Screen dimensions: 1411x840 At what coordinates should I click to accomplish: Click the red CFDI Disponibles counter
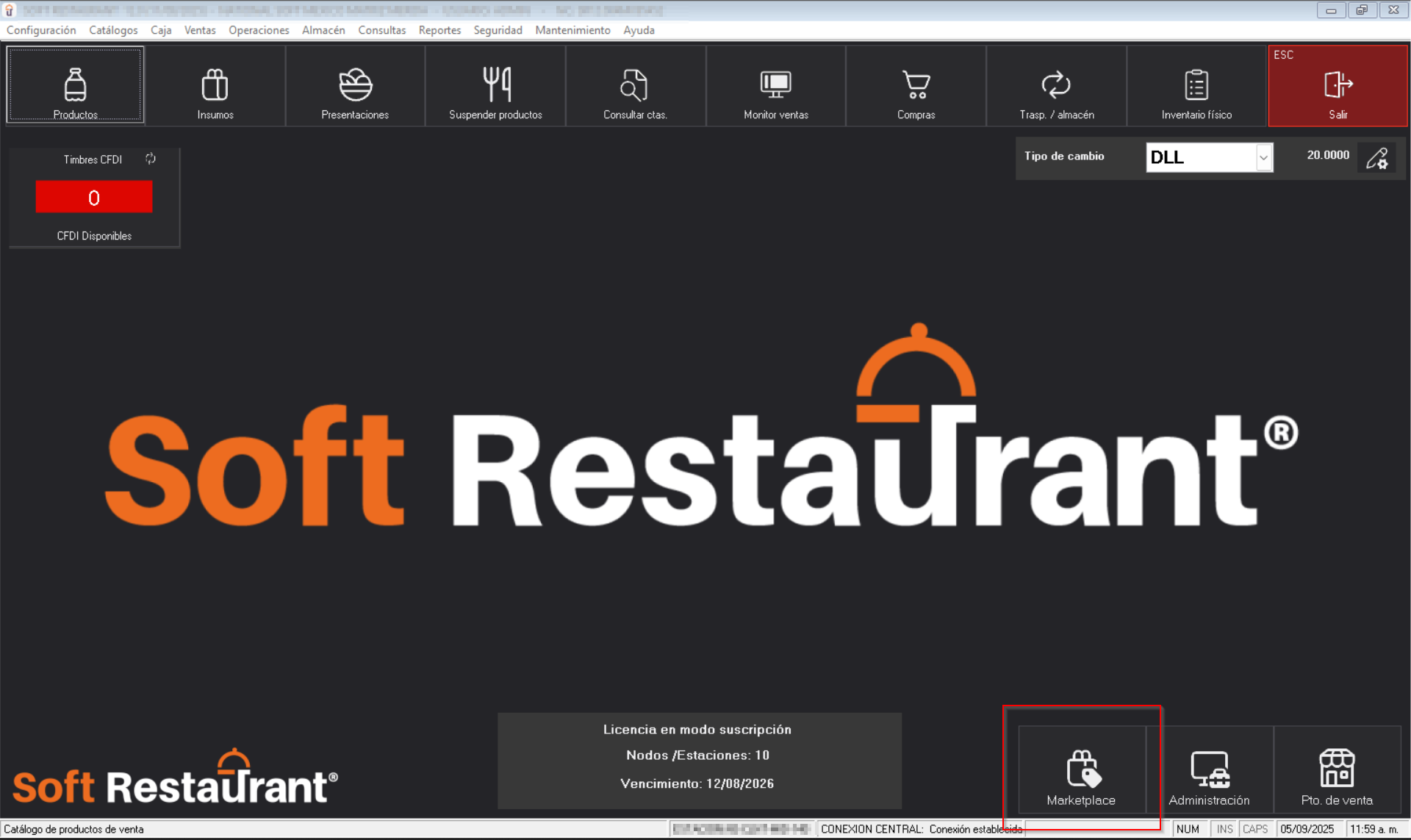pyautogui.click(x=94, y=197)
